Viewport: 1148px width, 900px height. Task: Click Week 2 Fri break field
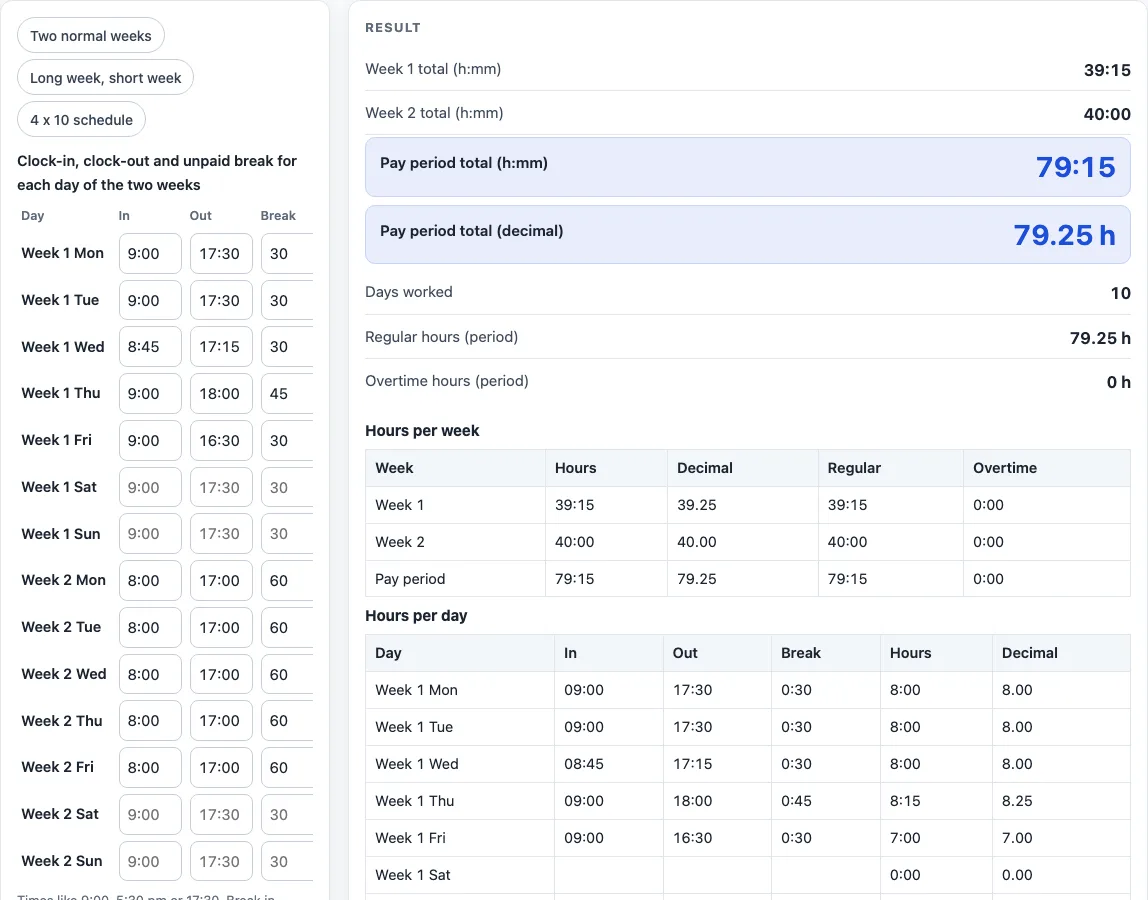click(x=287, y=767)
